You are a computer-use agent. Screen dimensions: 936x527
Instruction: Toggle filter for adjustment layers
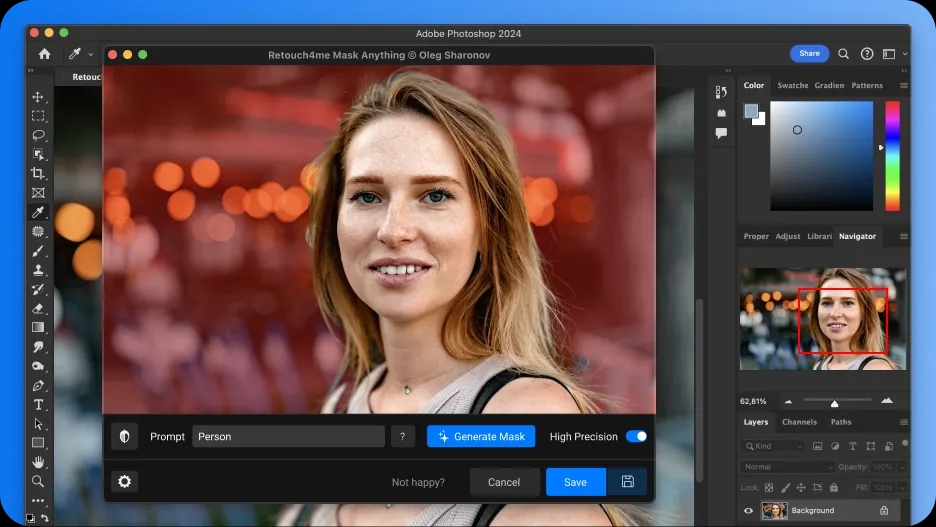tap(835, 446)
